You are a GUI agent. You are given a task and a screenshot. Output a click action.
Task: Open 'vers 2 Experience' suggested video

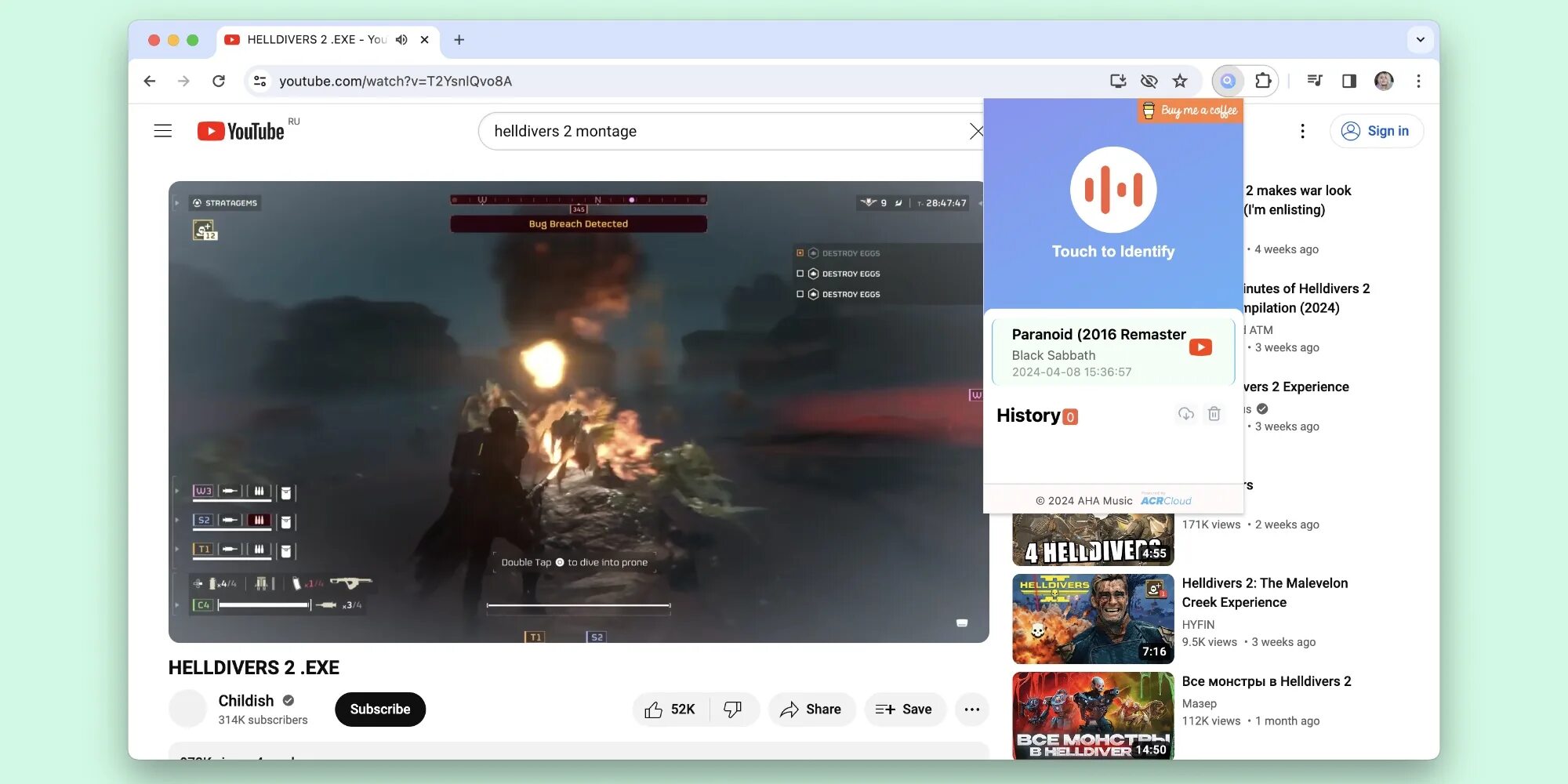tap(1296, 387)
